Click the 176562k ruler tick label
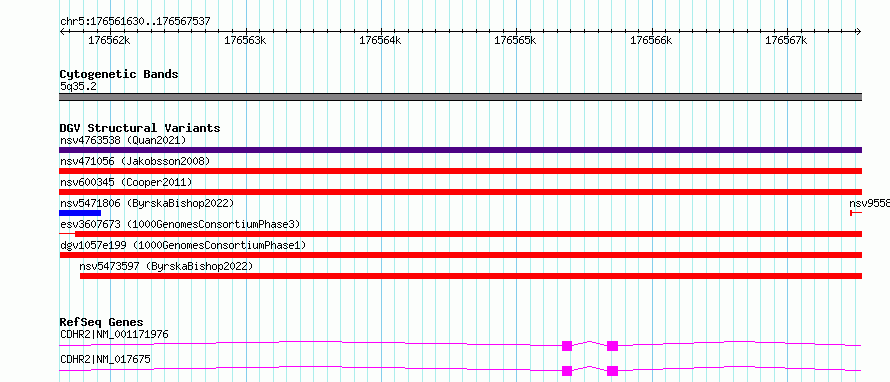The height and width of the screenshot is (382, 890). pyautogui.click(x=110, y=41)
